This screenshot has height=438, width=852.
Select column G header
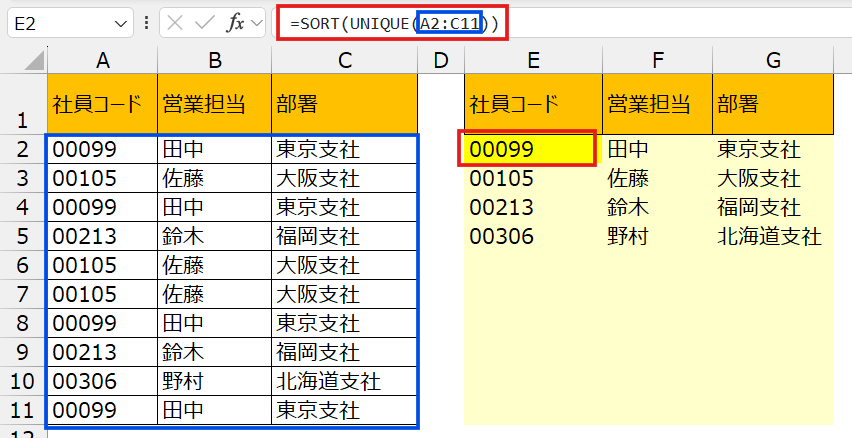click(773, 61)
